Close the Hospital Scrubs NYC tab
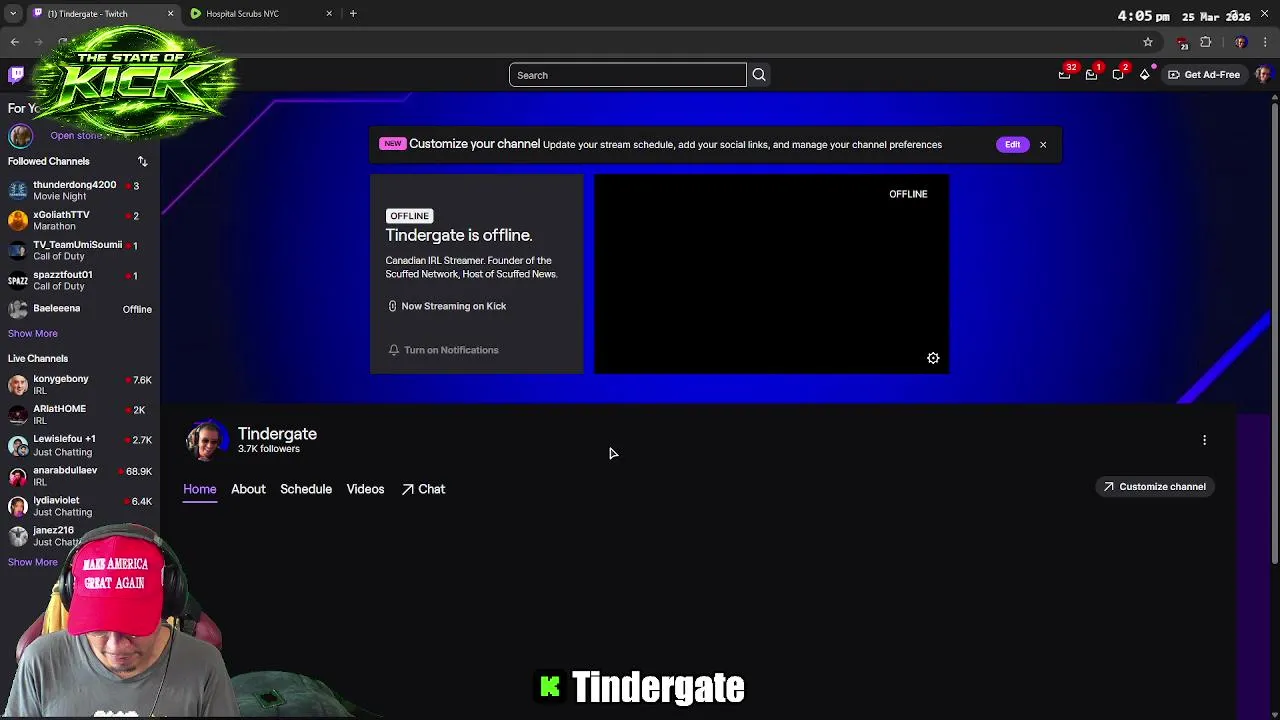The height and width of the screenshot is (720, 1280). pos(329,13)
